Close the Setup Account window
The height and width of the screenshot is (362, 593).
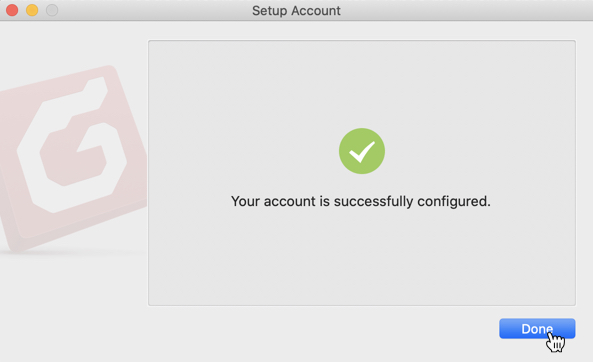pos(12,10)
